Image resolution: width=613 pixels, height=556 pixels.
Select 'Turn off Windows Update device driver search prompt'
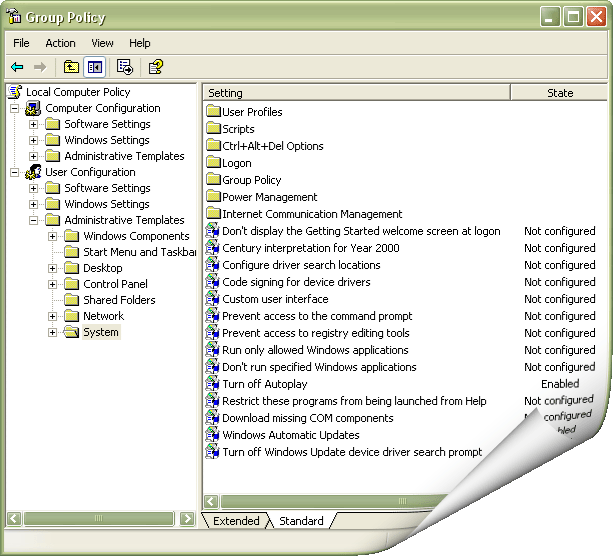pyautogui.click(x=352, y=452)
